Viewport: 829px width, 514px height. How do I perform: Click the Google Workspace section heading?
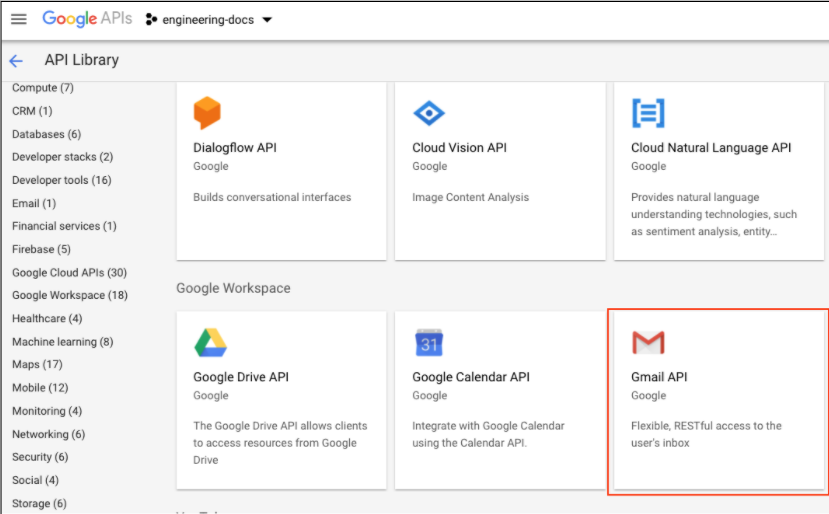pyautogui.click(x=233, y=288)
